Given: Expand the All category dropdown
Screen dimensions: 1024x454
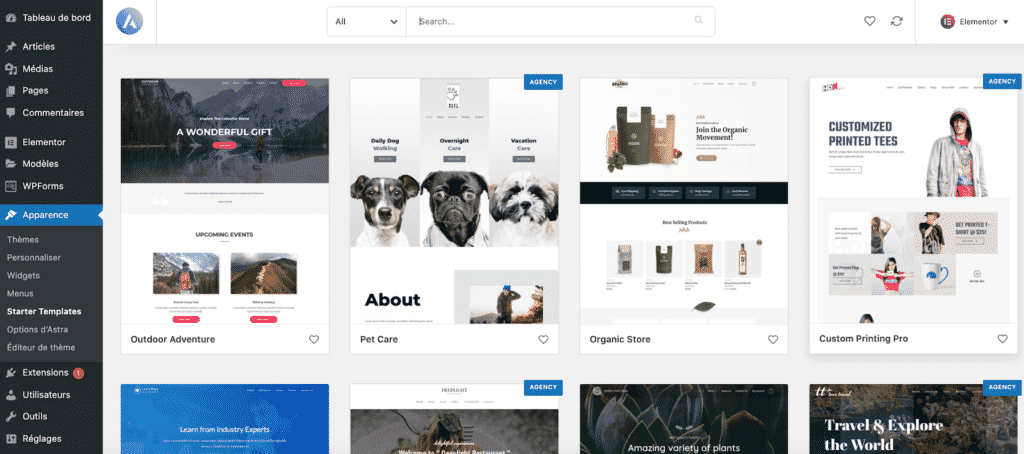Looking at the screenshot, I should (366, 21).
